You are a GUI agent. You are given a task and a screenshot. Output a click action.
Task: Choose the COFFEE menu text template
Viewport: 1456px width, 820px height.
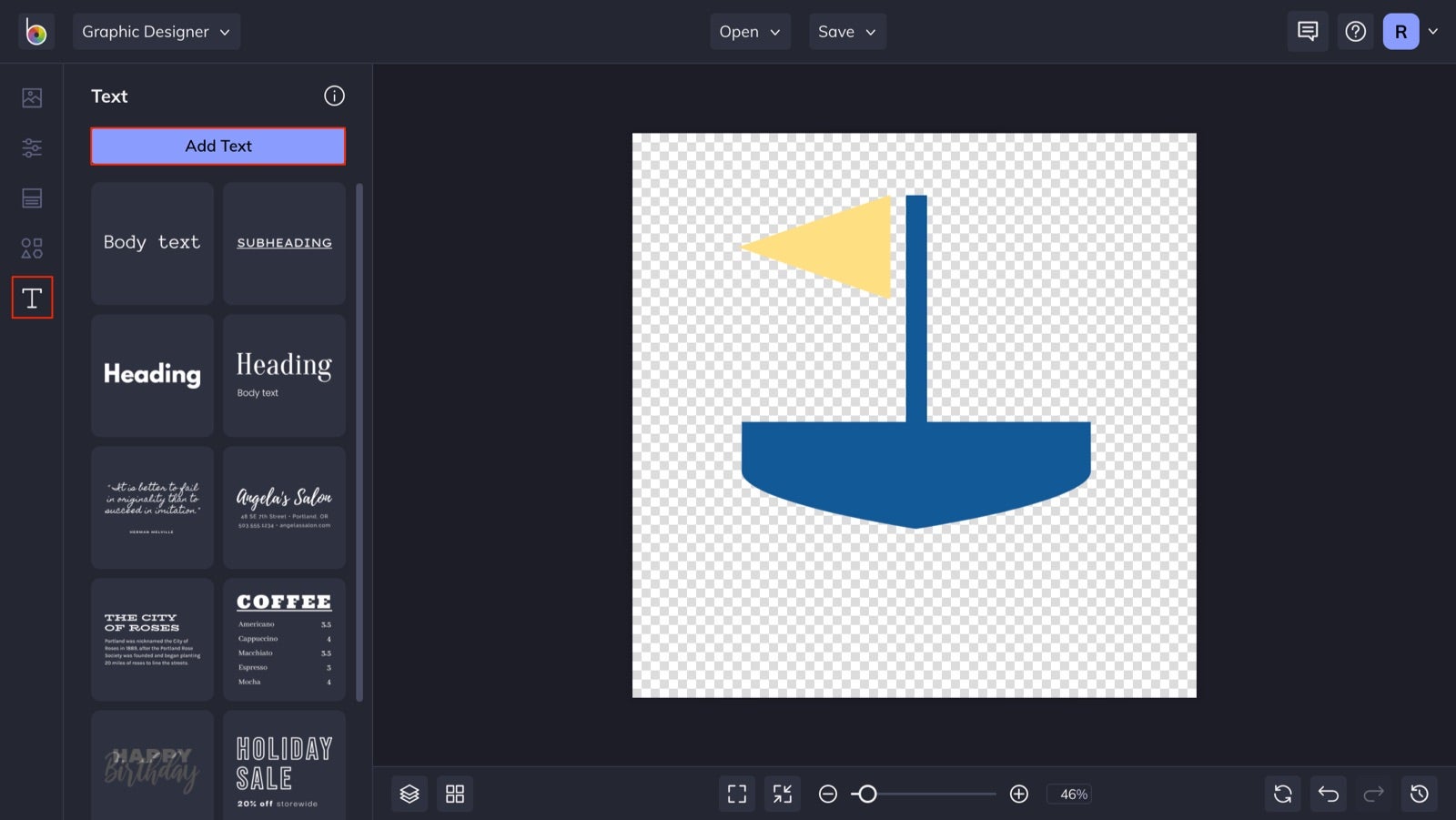283,638
